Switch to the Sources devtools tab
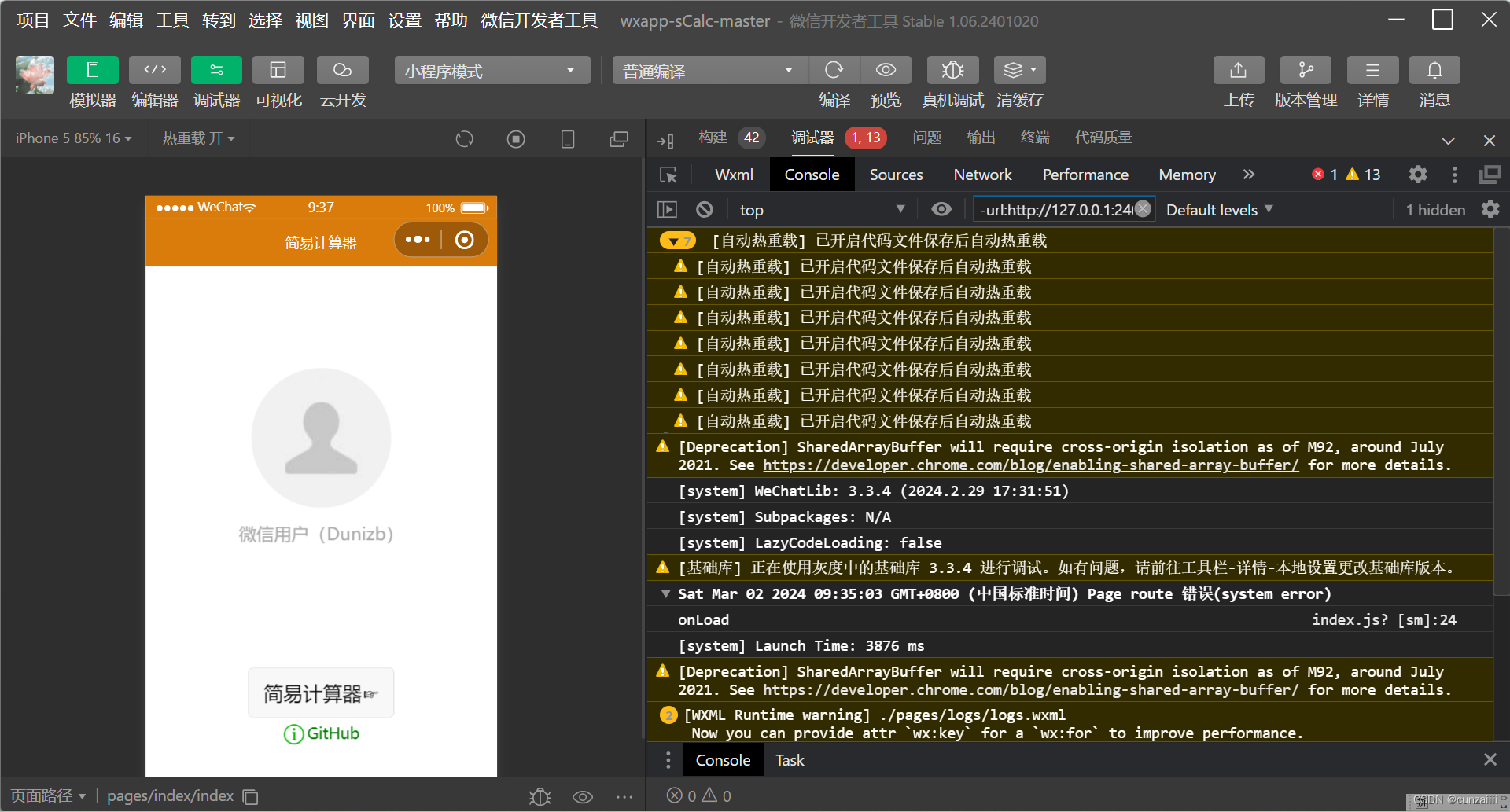Screen dimensions: 1510x812 [x=896, y=175]
